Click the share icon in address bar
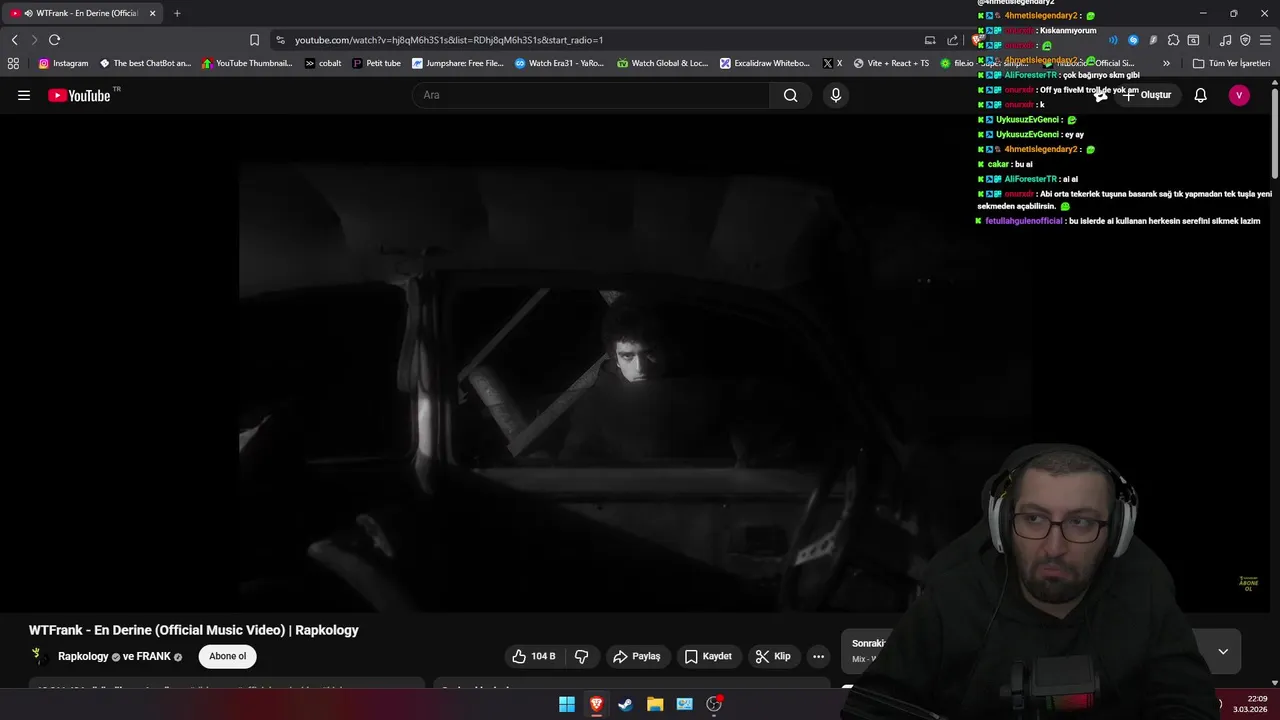The image size is (1280, 720). point(953,40)
